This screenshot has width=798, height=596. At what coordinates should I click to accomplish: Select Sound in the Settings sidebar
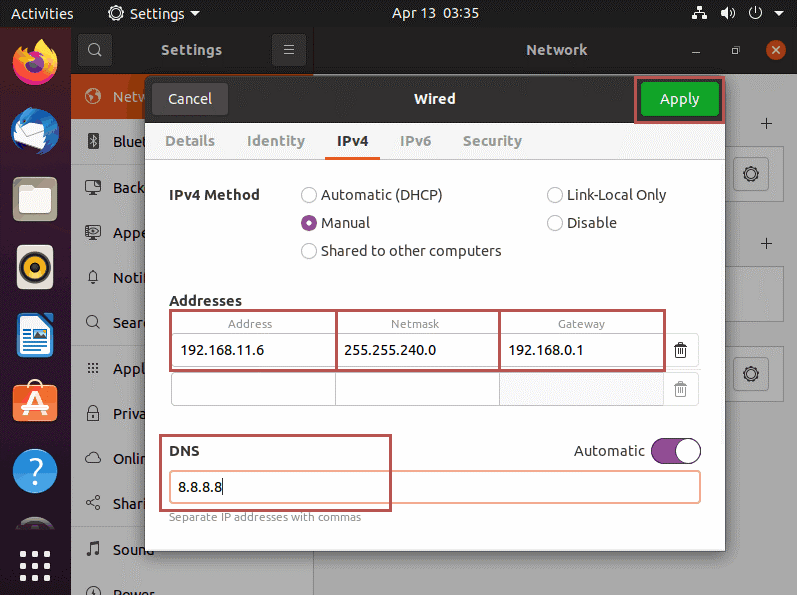108,550
